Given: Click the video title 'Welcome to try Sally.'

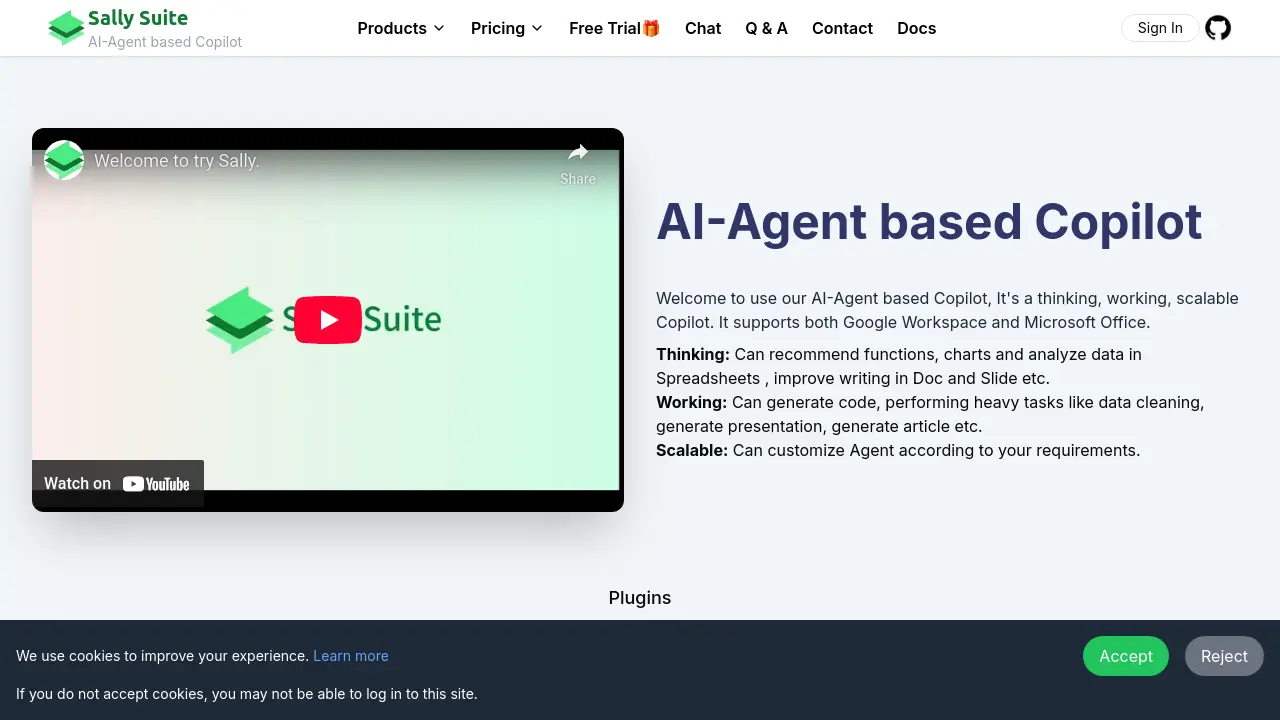Looking at the screenshot, I should 177,160.
